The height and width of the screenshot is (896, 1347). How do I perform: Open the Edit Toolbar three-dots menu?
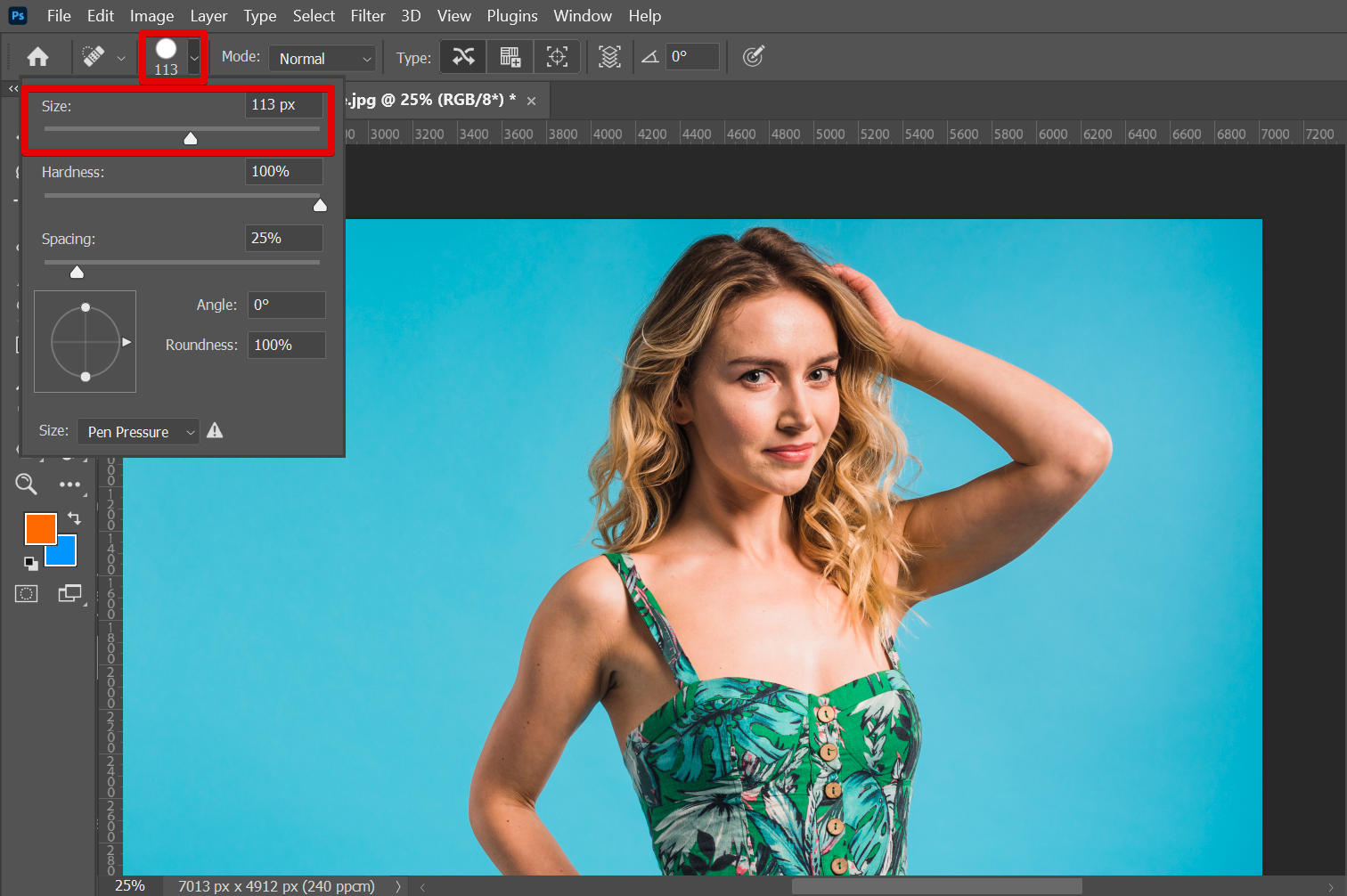click(x=69, y=485)
